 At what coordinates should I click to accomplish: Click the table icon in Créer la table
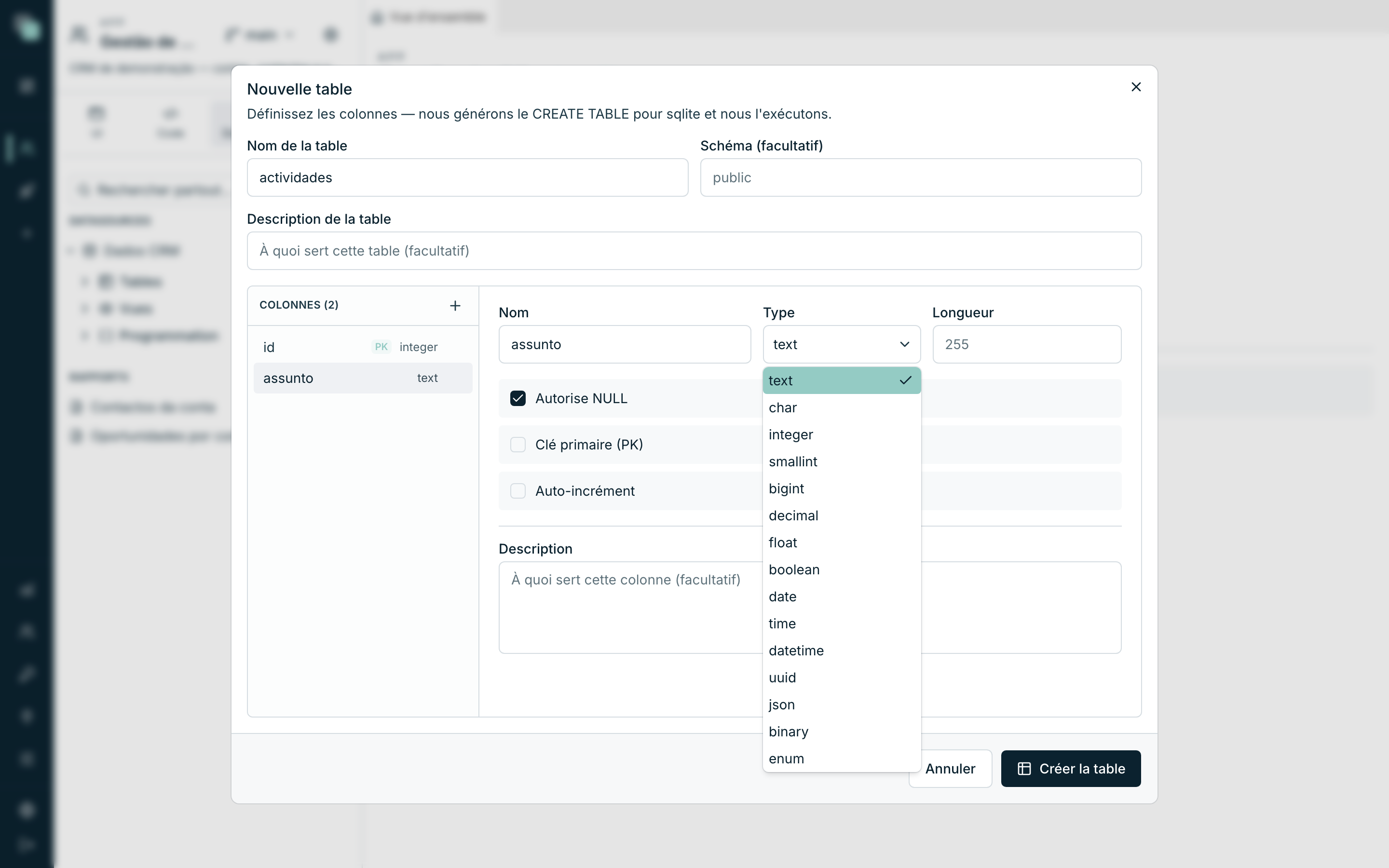[x=1024, y=769]
